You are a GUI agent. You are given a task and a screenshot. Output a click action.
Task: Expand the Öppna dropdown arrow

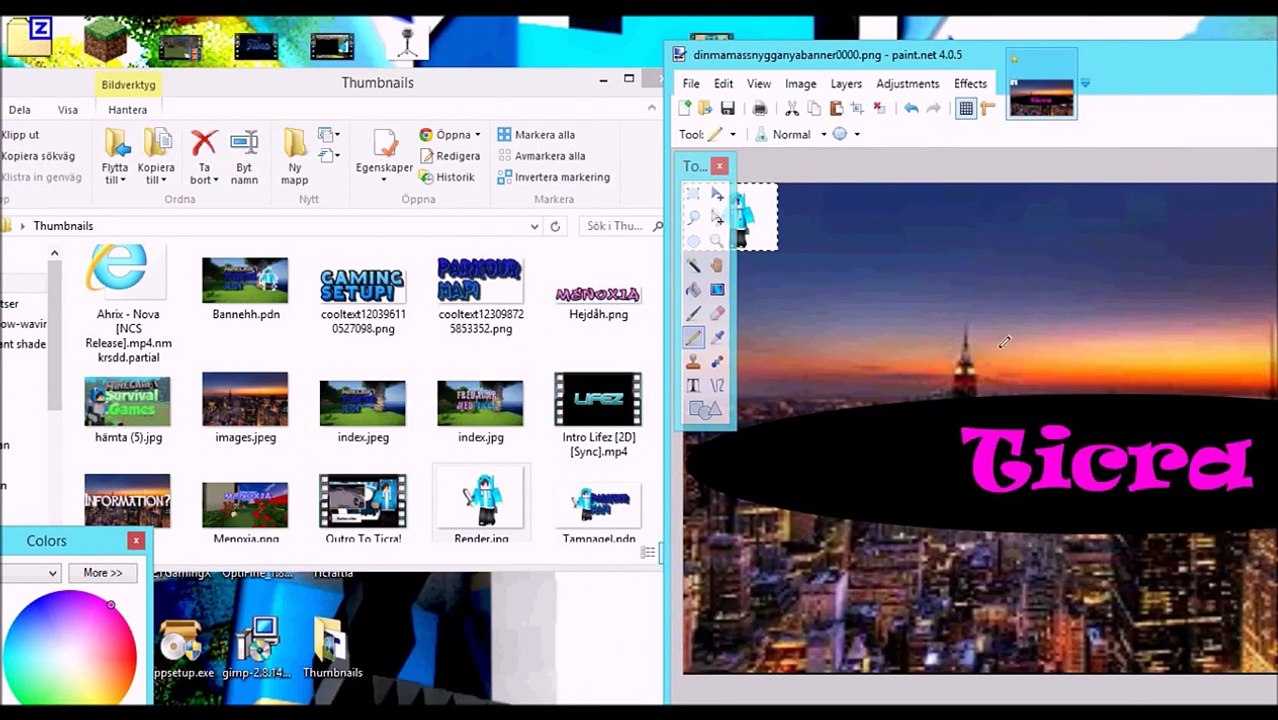477,135
